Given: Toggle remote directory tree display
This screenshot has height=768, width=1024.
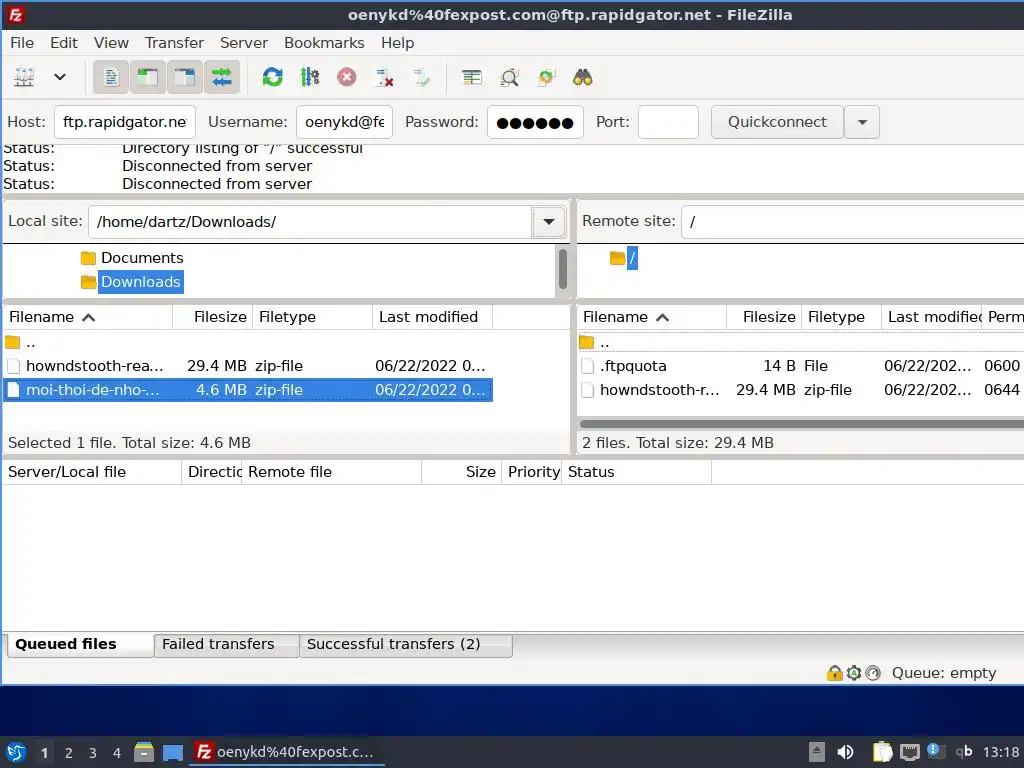Looking at the screenshot, I should tap(185, 78).
